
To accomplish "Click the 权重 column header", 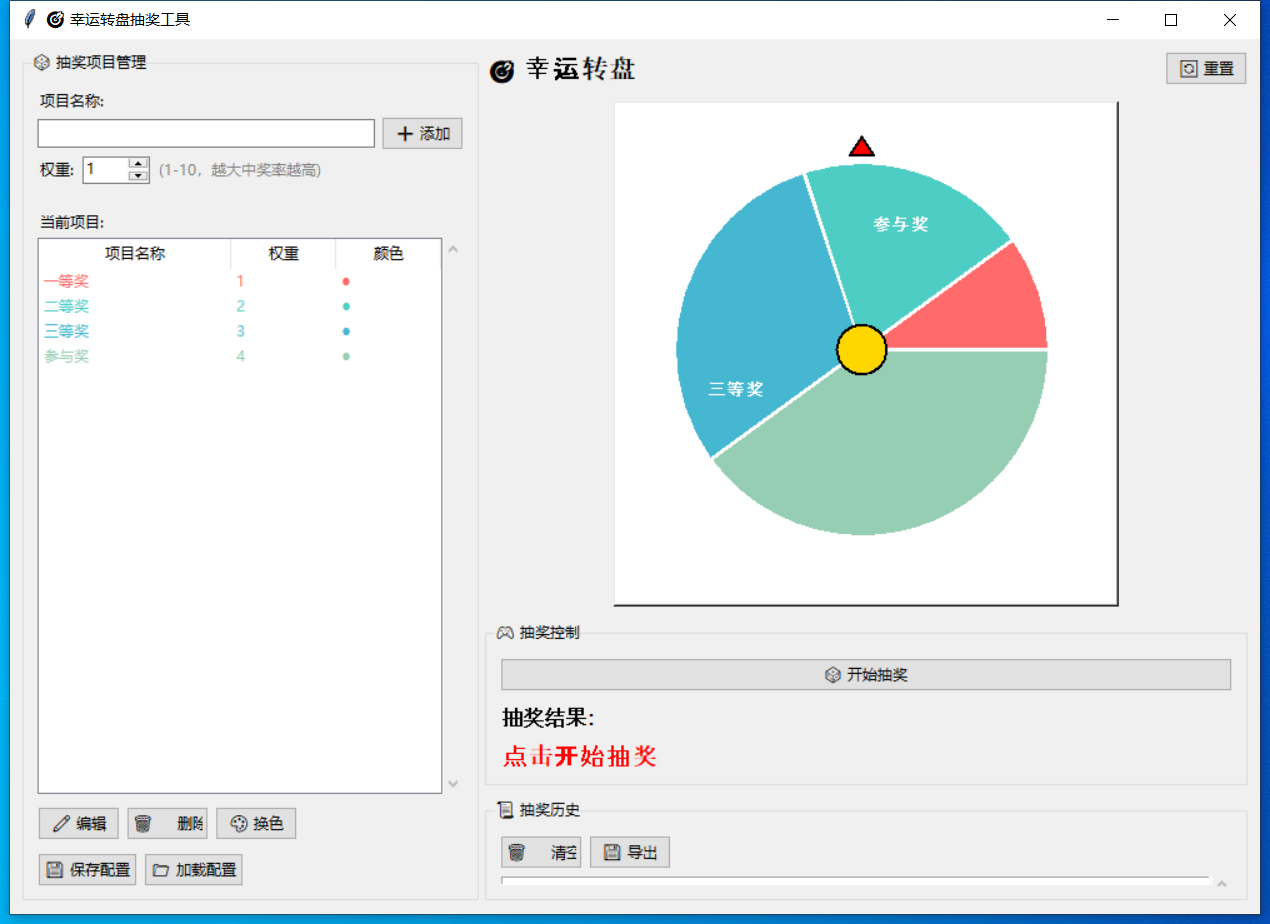I will click(284, 254).
